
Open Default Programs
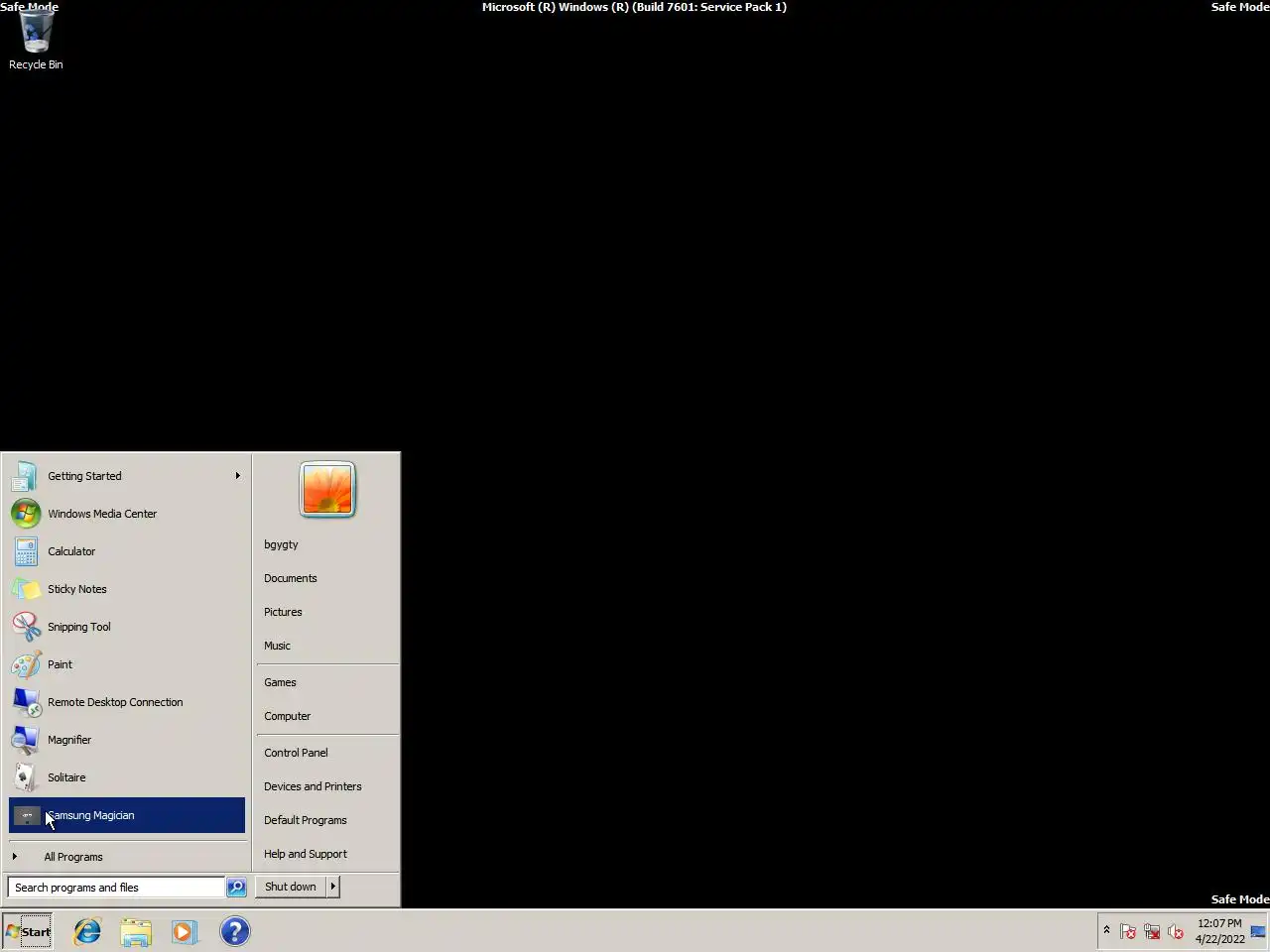(x=306, y=820)
